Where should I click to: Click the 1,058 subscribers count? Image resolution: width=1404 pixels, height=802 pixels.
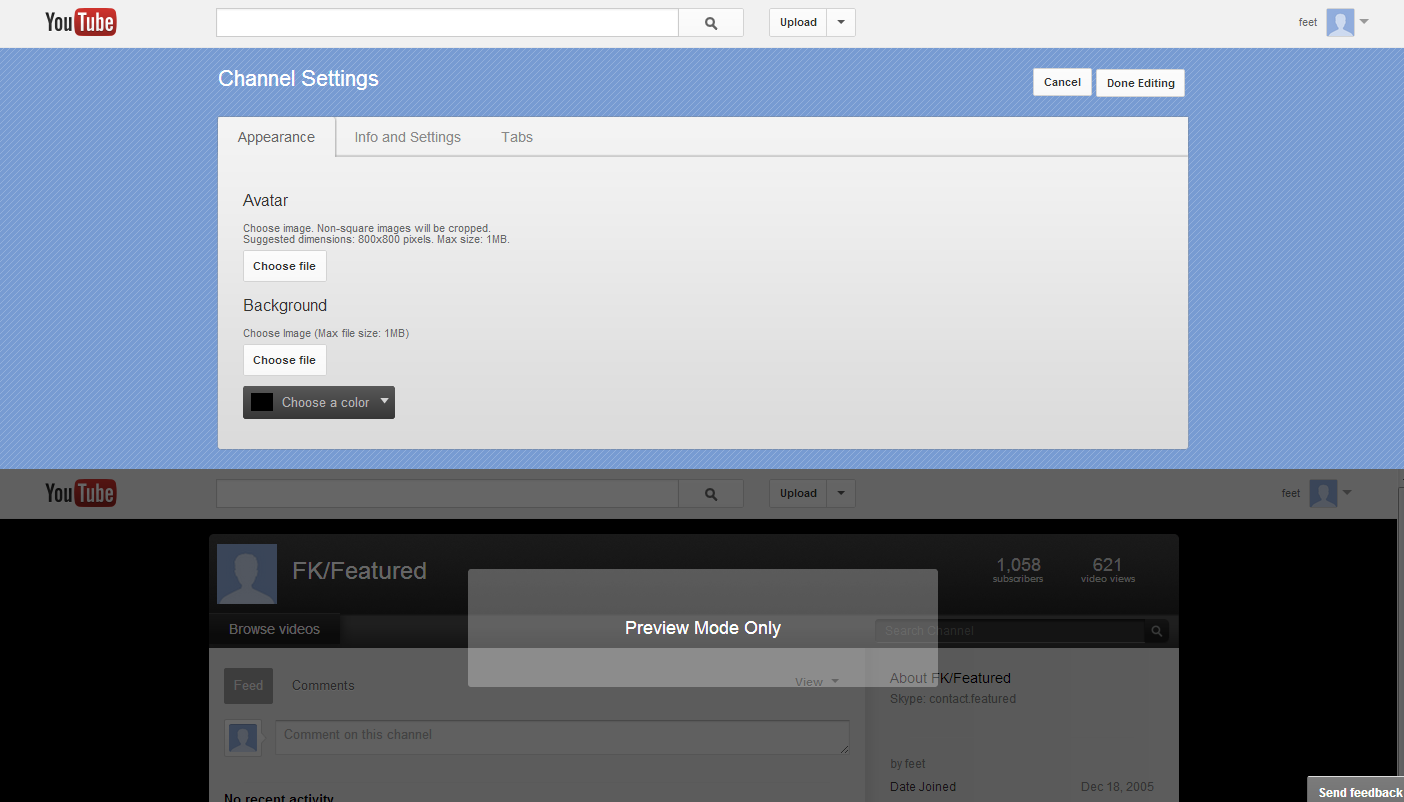pos(1018,570)
